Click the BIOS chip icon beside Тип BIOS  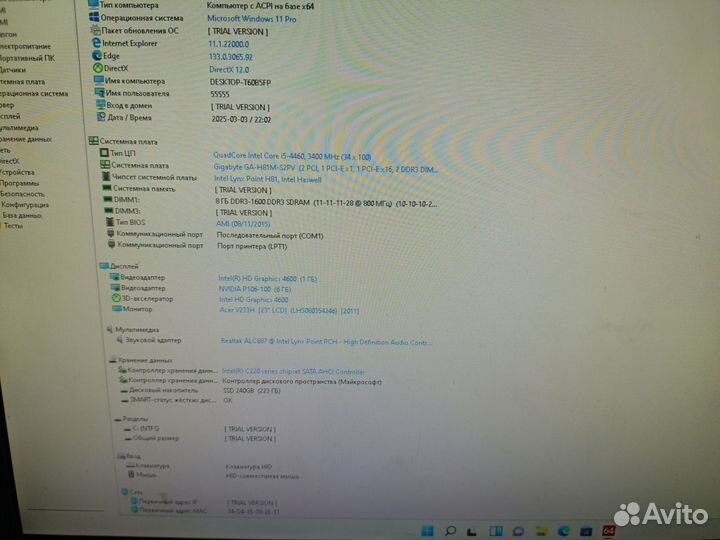click(110, 222)
